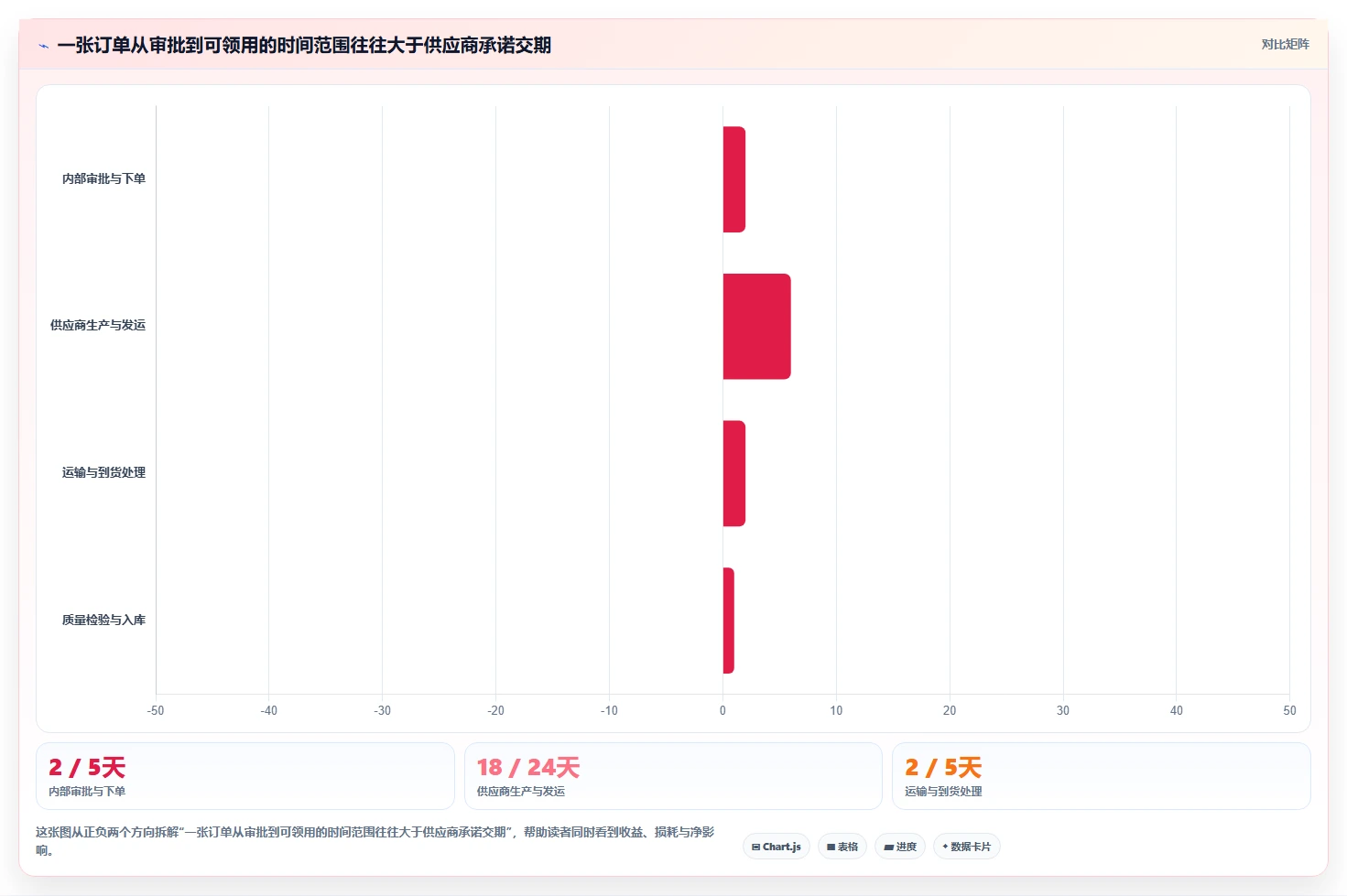Image resolution: width=1347 pixels, height=896 pixels.
Task: Click the 表格 tag pill
Action: (x=842, y=847)
